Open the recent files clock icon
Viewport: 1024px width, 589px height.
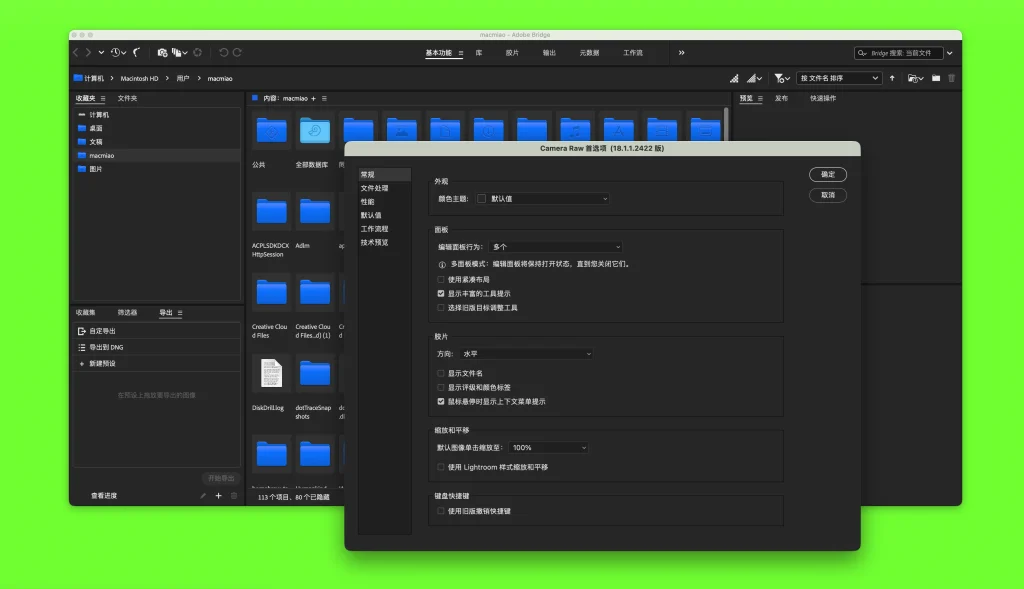118,52
